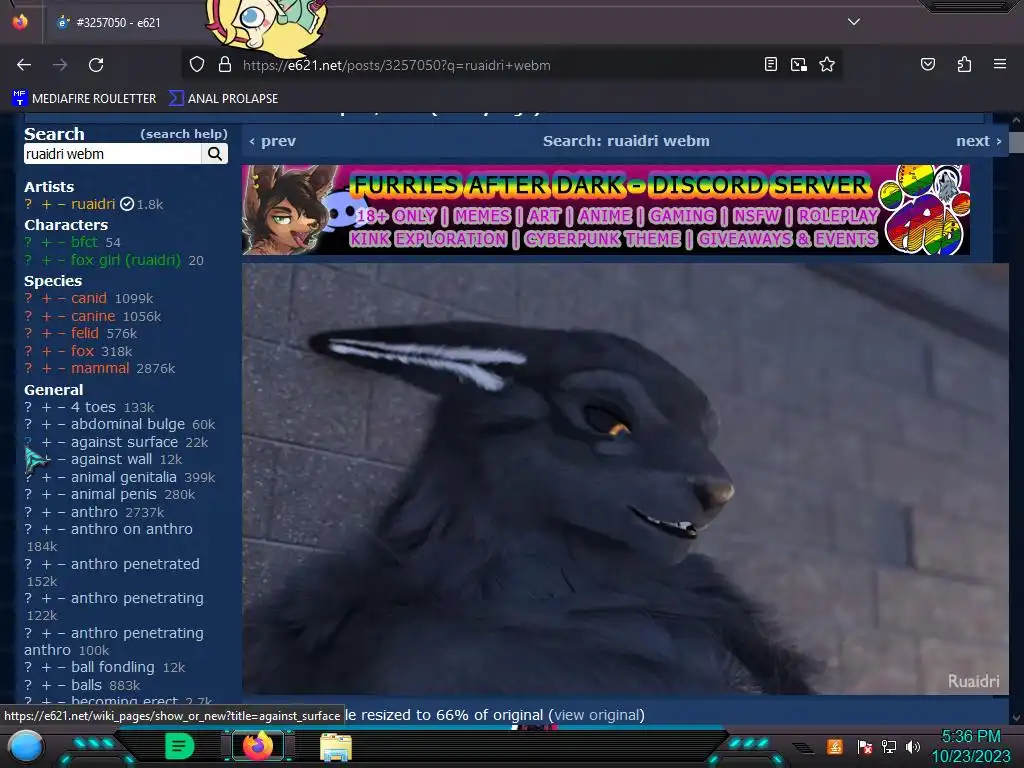Exclude ruaidri tag with the minus
This screenshot has width=1024, height=768.
pyautogui.click(x=61, y=204)
